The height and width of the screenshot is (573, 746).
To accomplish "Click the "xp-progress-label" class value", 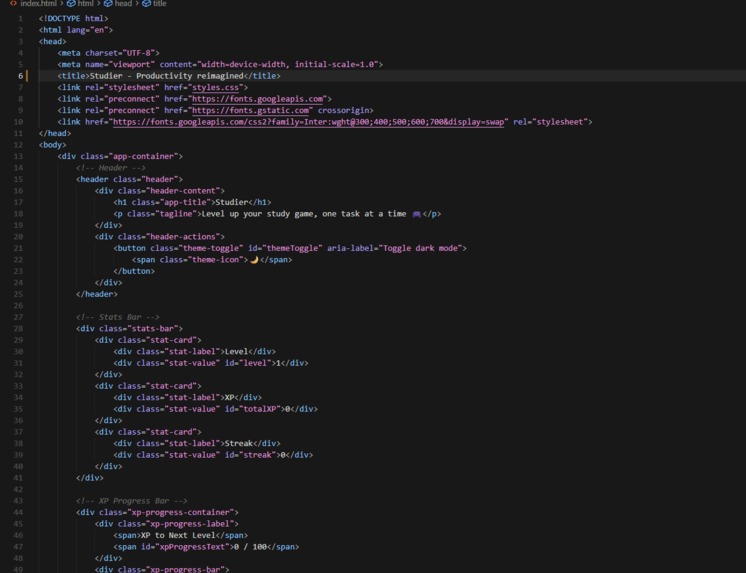I will click(x=190, y=524).
